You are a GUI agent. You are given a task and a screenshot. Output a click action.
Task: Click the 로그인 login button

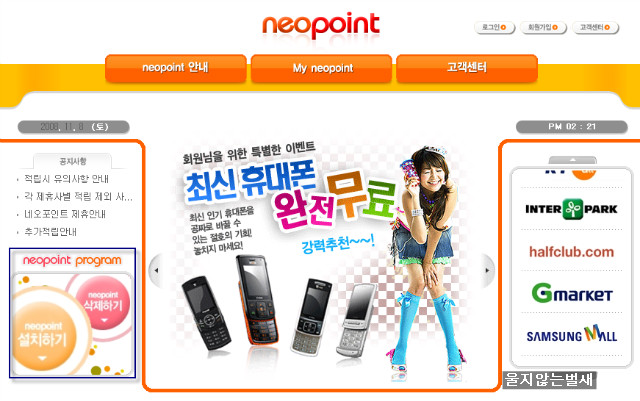[x=494, y=27]
